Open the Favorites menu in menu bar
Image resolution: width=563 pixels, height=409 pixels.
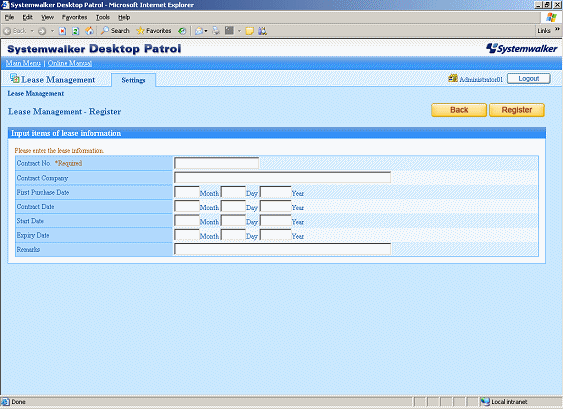coord(74,17)
